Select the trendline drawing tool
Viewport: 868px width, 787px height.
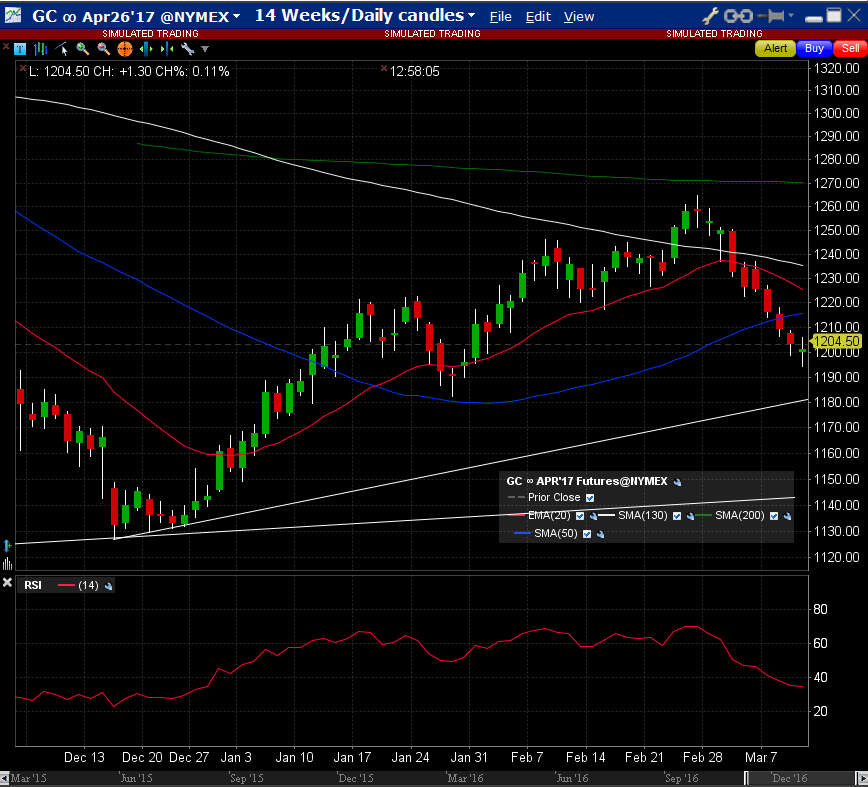[x=62, y=49]
